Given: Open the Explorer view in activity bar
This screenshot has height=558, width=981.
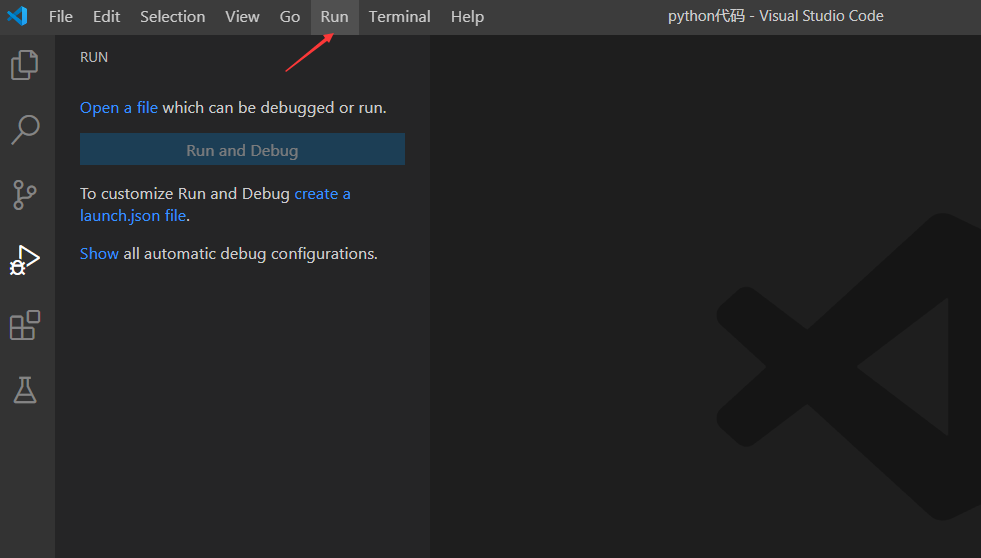Looking at the screenshot, I should pos(24,65).
